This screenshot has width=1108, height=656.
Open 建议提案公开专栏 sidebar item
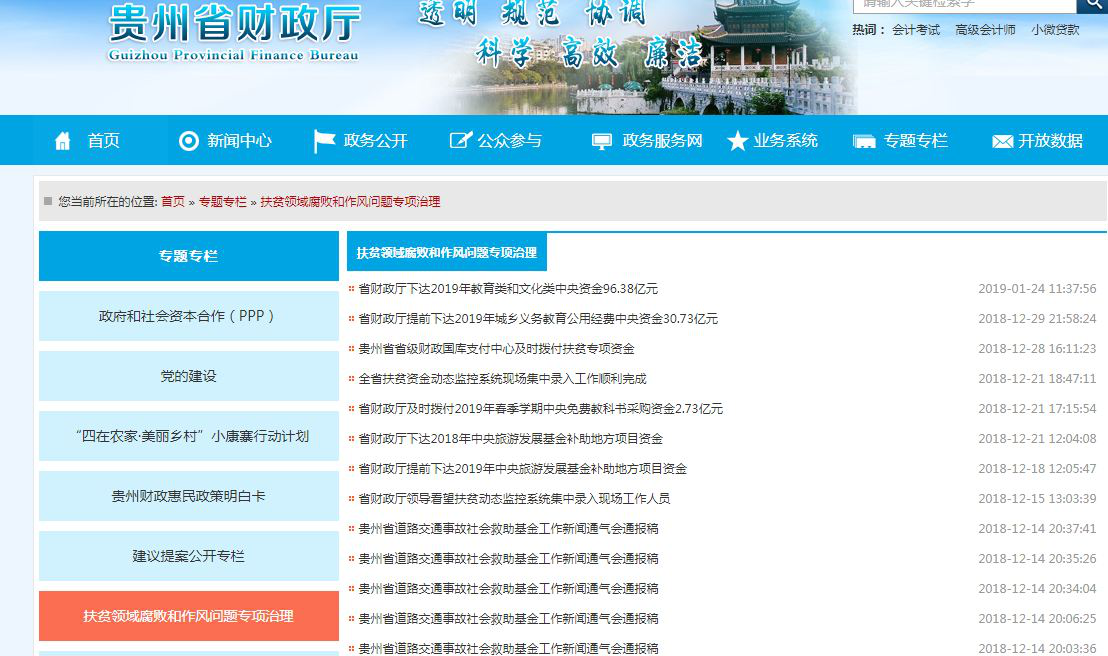click(x=188, y=556)
